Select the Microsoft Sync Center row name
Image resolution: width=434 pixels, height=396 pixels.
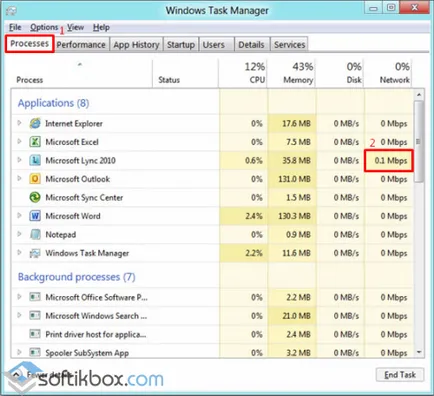click(84, 198)
